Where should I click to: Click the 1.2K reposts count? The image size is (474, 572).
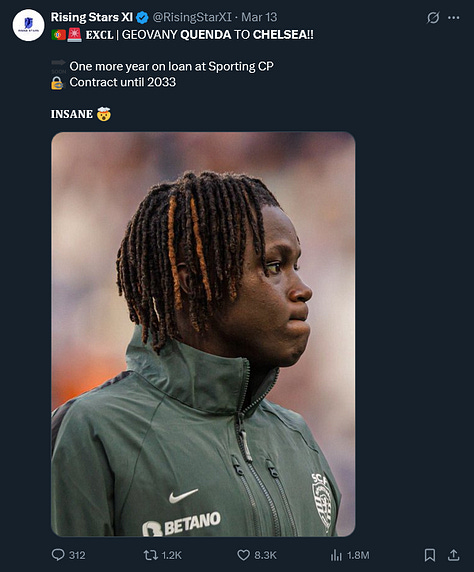pos(171,555)
